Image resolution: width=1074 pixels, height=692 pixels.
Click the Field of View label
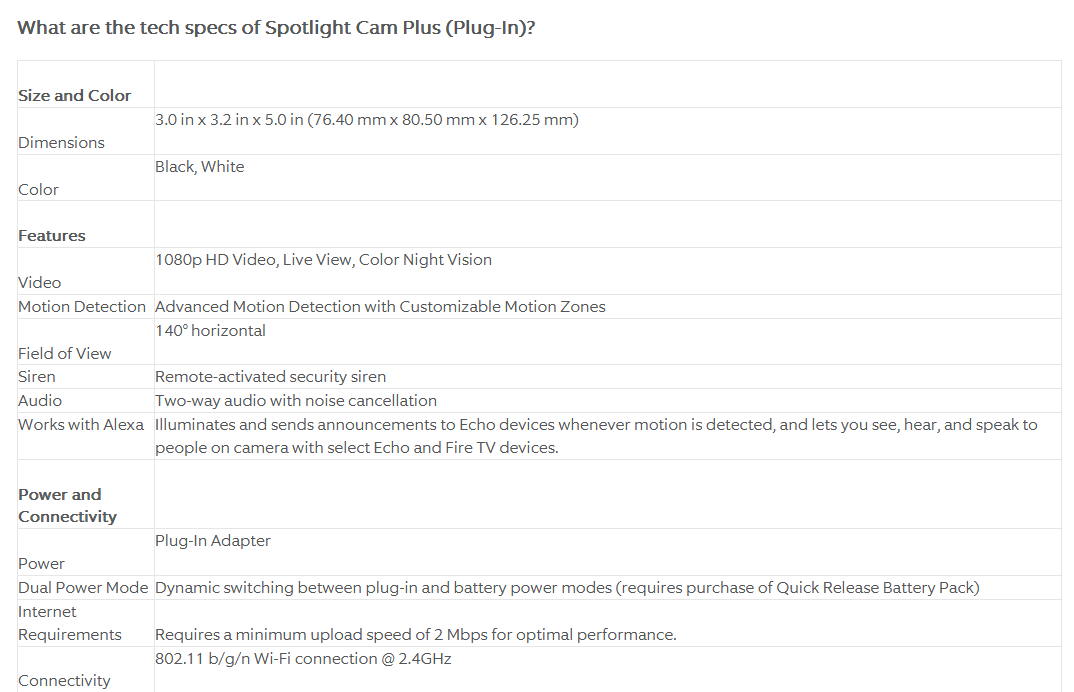65,354
